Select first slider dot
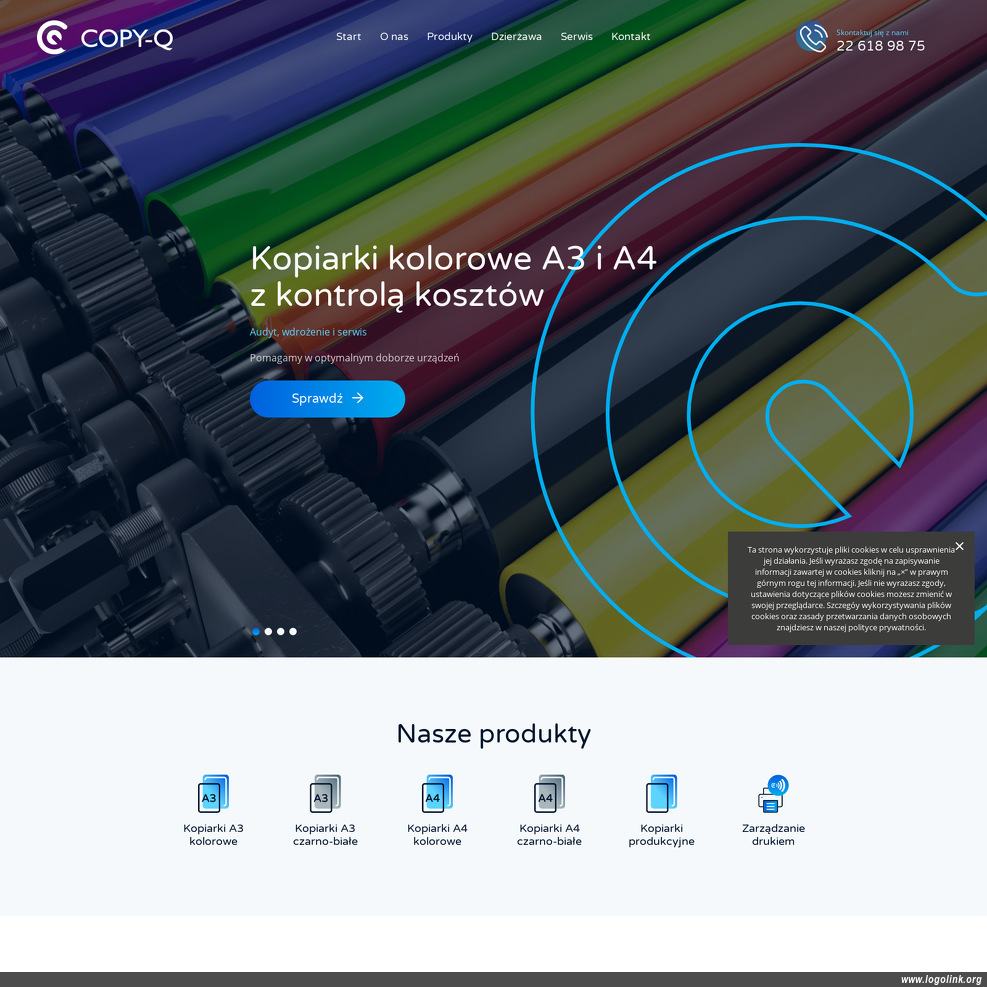This screenshot has width=987, height=987. pos(256,631)
